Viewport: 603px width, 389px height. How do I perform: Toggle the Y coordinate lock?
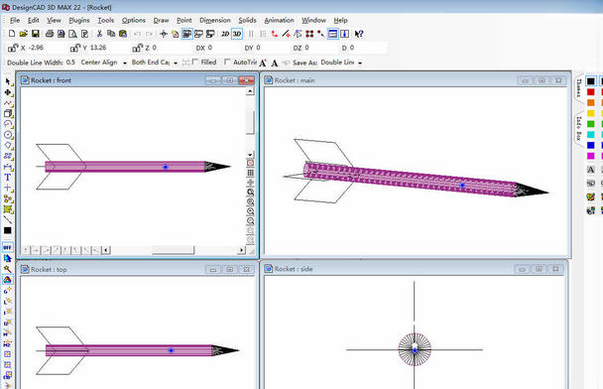tap(75, 48)
